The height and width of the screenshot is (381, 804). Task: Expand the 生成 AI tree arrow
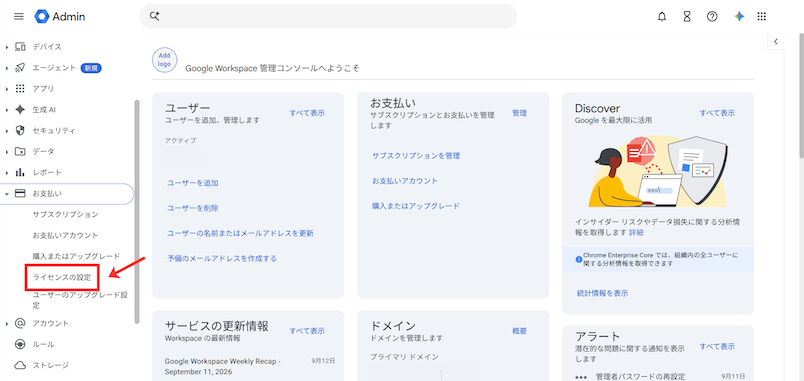pyautogui.click(x=7, y=110)
